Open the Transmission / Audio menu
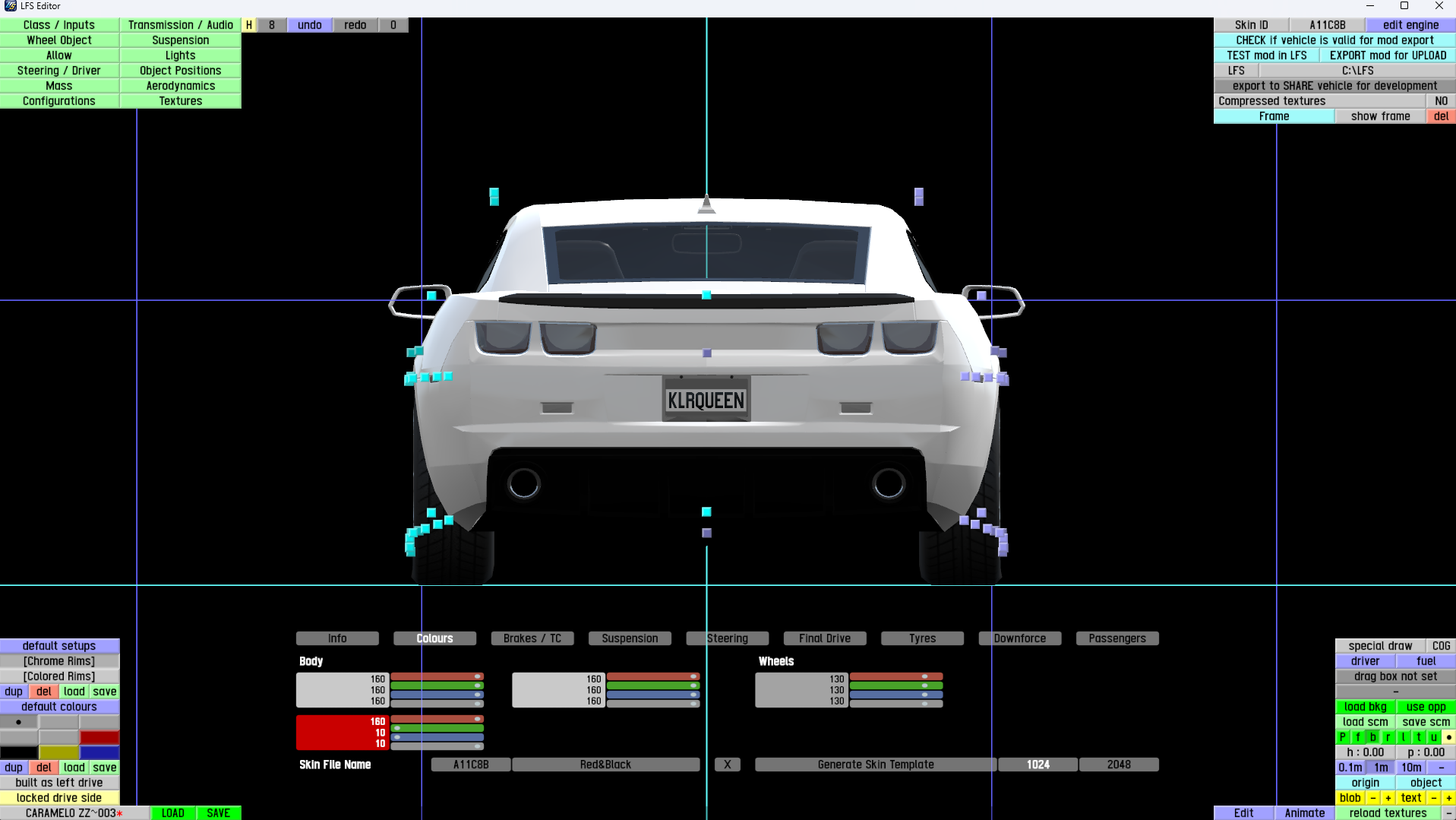1456x820 pixels. 181,25
